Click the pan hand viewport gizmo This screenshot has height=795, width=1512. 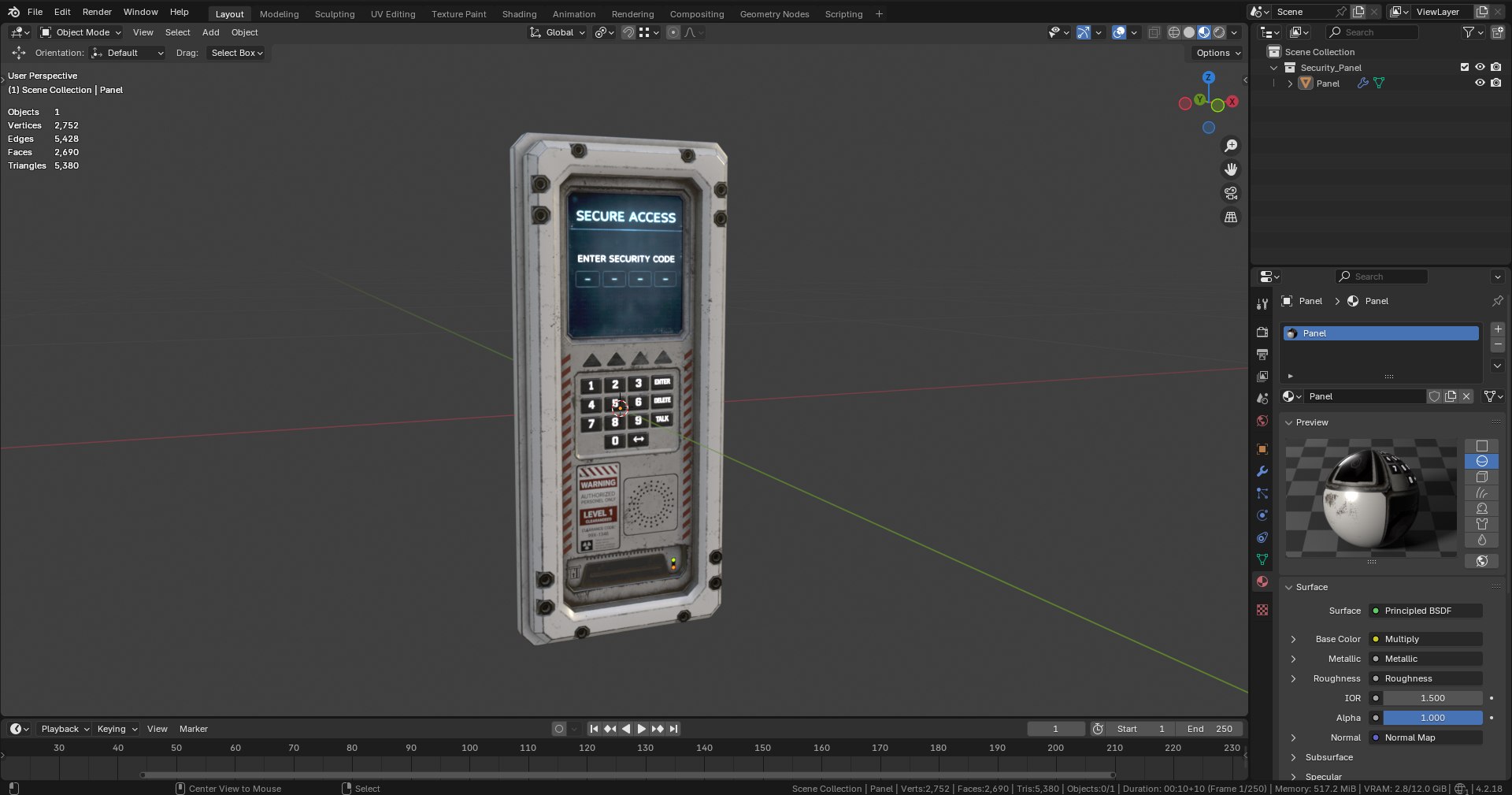coord(1231,169)
